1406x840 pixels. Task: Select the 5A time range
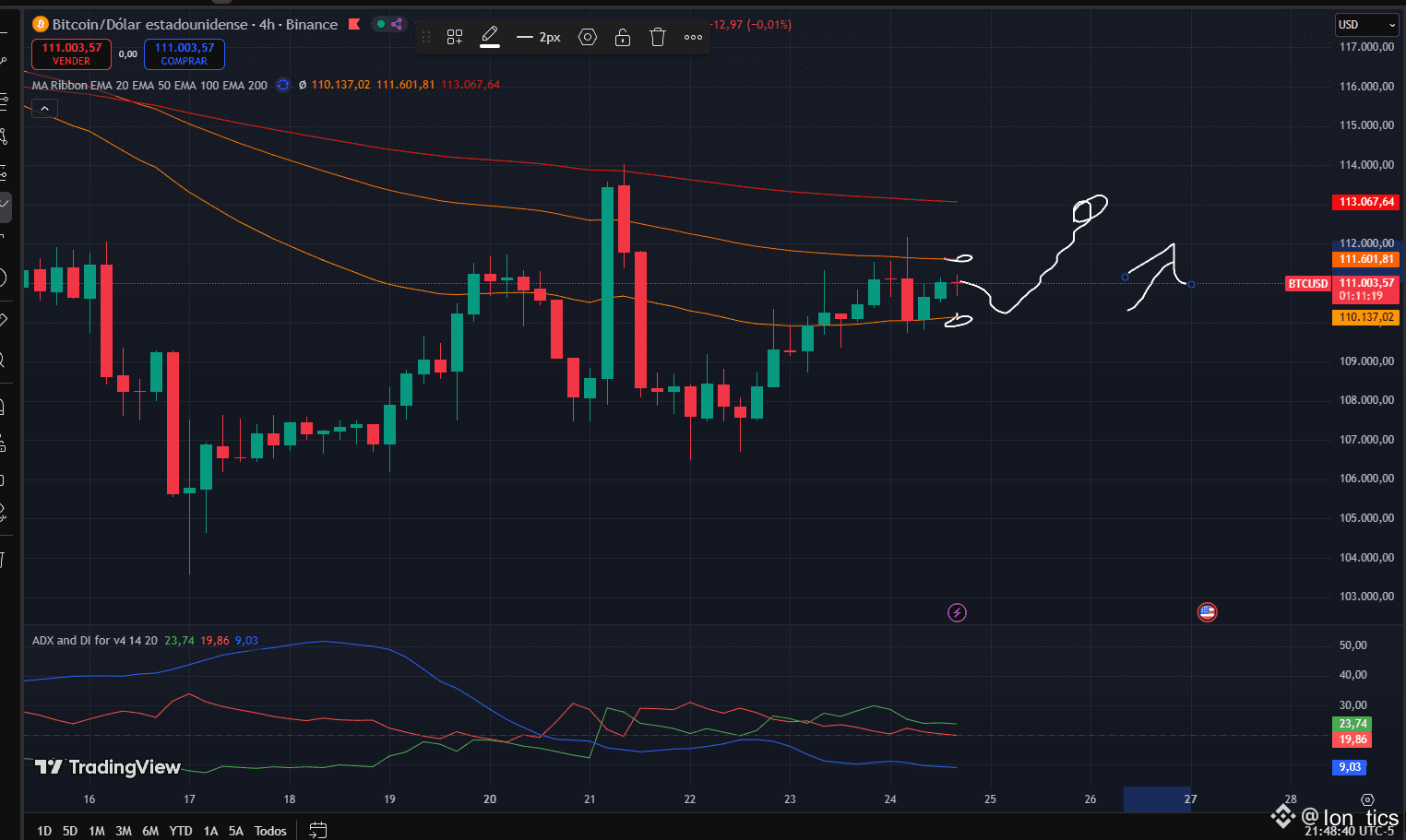pos(236,831)
